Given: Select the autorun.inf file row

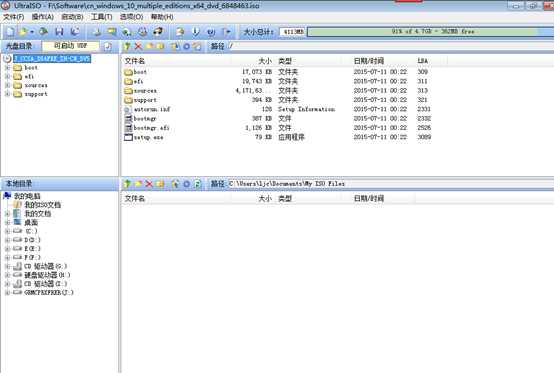Looking at the screenshot, I should 278,109.
